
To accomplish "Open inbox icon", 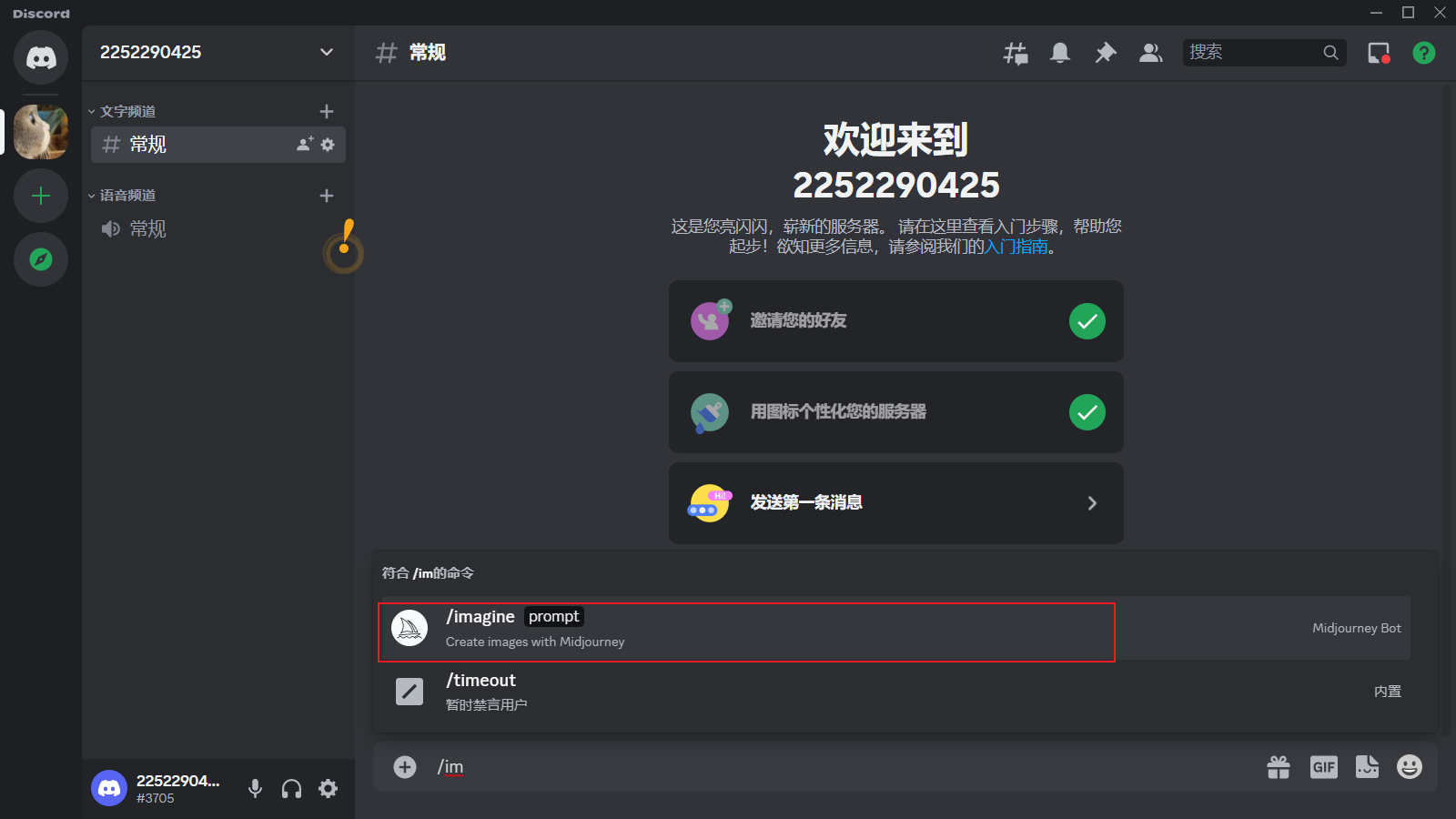I will 1379,53.
